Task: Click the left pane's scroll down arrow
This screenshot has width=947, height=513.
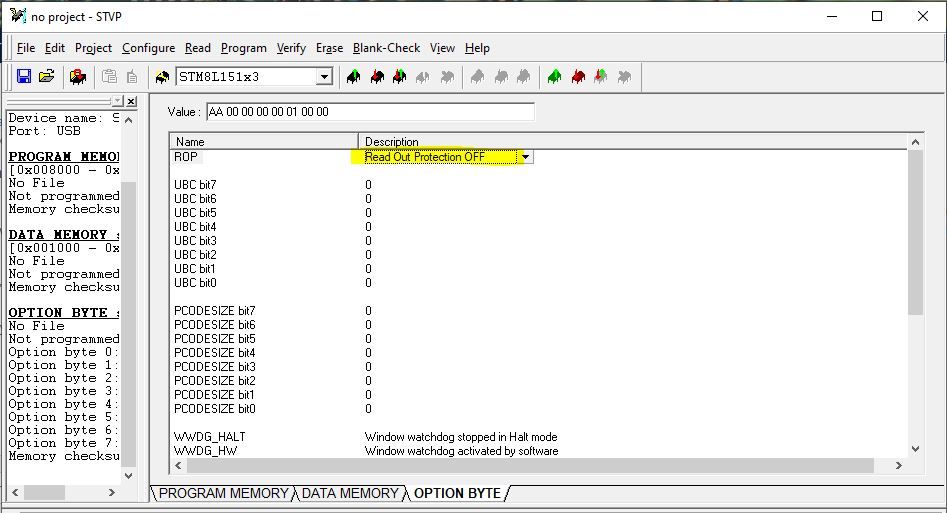Action: [x=129, y=476]
